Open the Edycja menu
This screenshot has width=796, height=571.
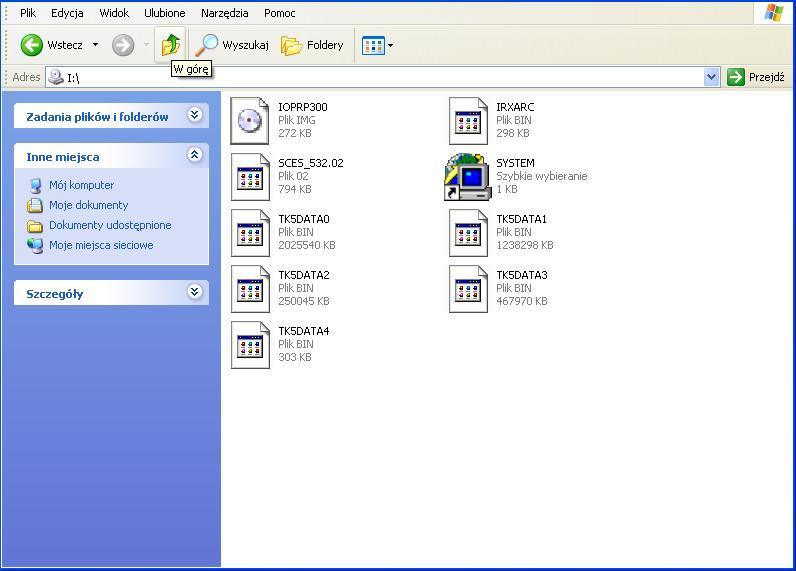pos(67,13)
